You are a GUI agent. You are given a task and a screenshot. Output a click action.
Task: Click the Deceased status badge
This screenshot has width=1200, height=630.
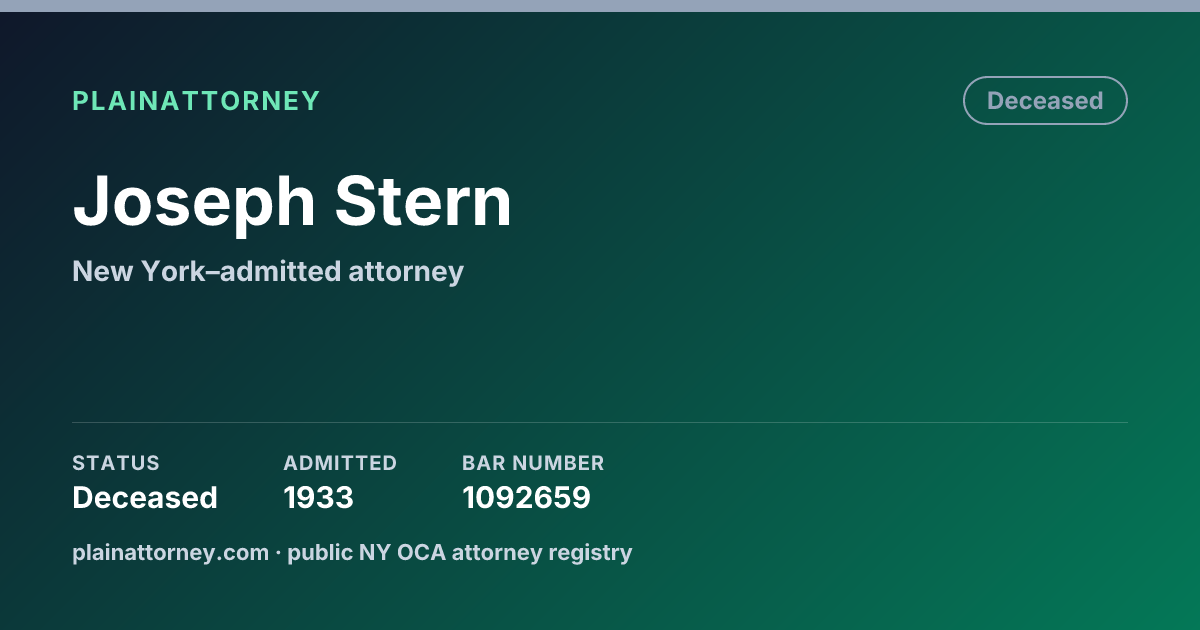coord(1045,101)
